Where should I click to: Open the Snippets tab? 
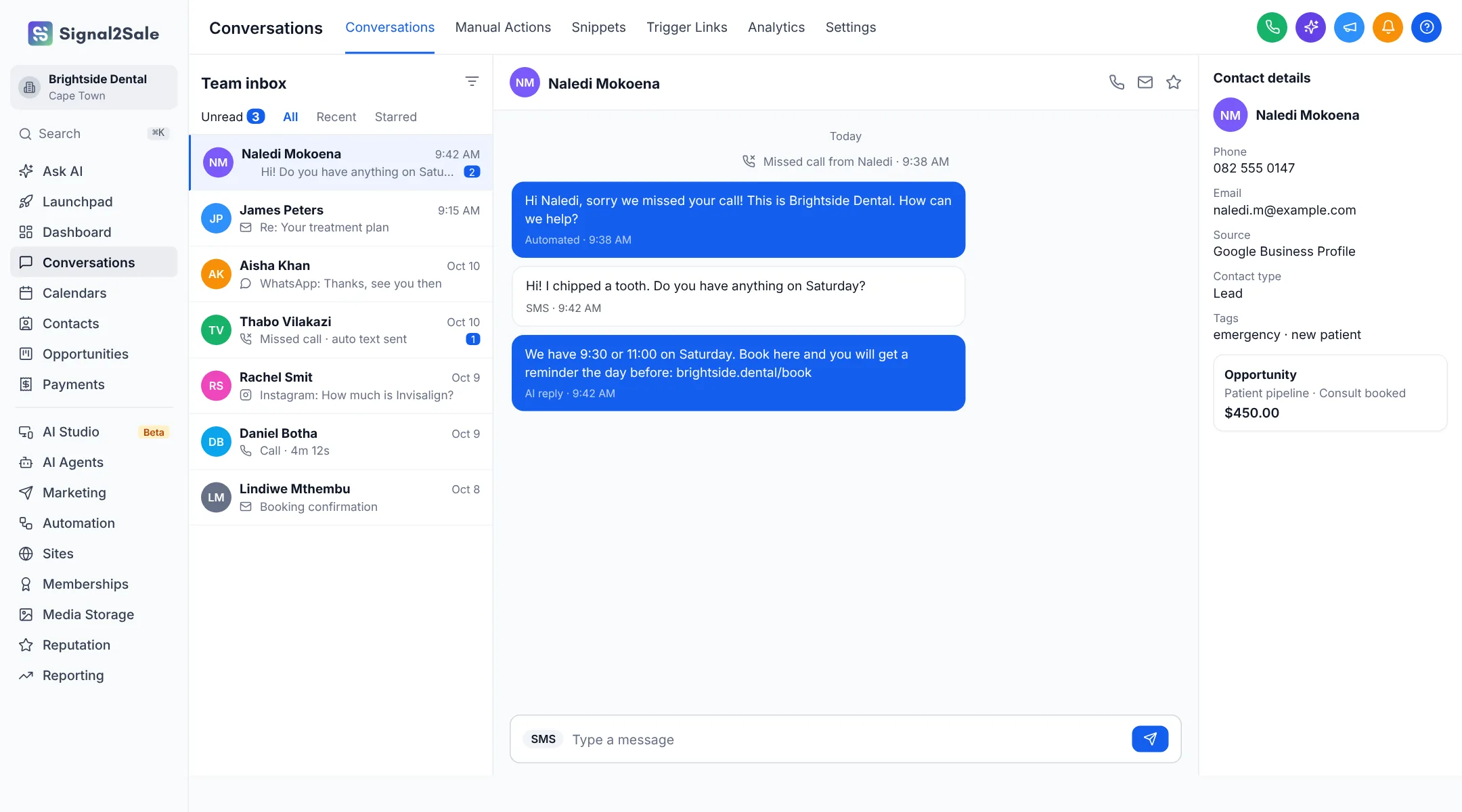[598, 27]
